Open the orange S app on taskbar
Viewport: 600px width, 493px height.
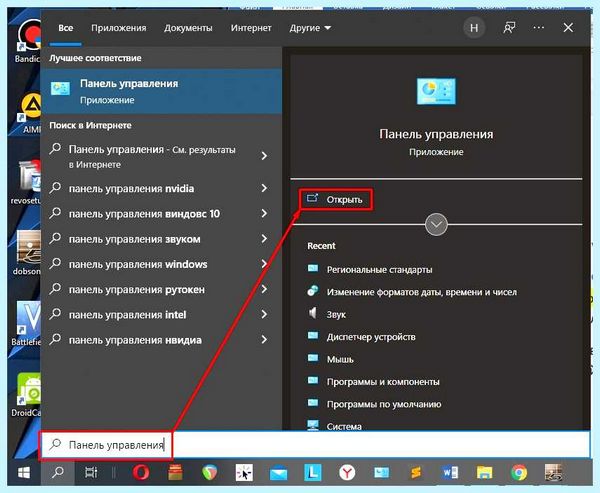pyautogui.click(x=416, y=473)
